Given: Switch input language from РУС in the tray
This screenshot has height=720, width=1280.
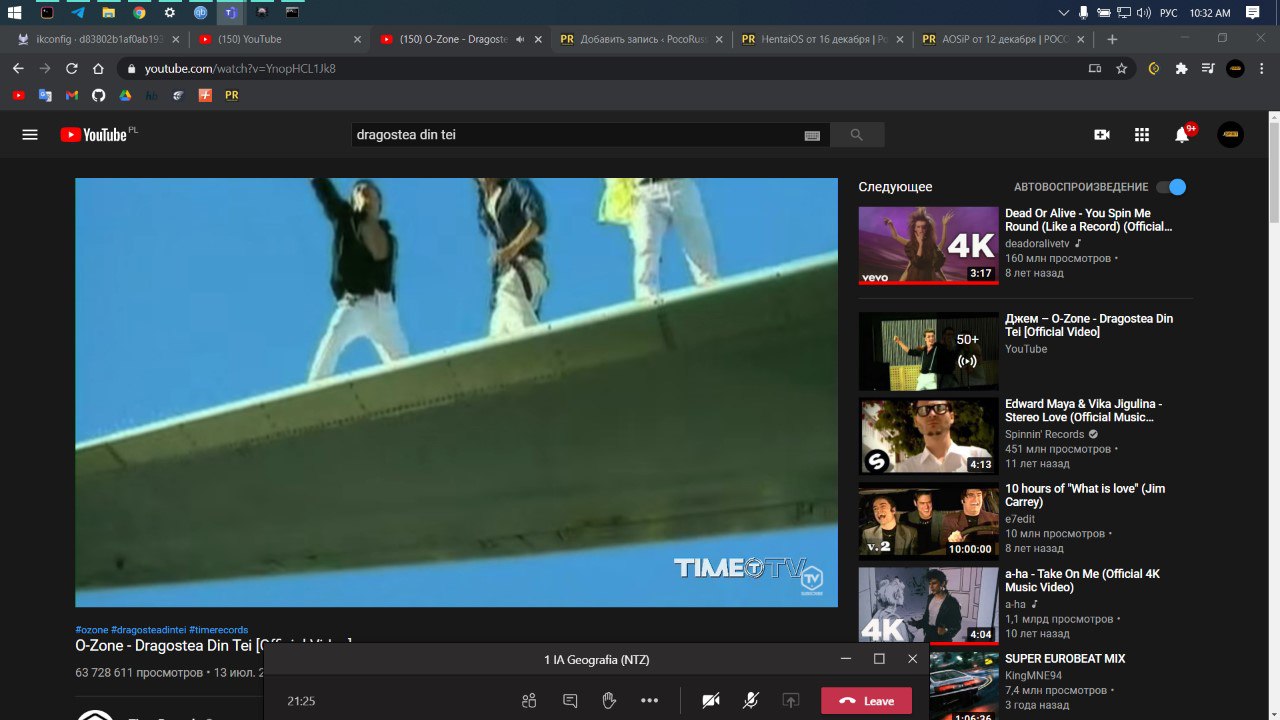Looking at the screenshot, I should click(1168, 13).
